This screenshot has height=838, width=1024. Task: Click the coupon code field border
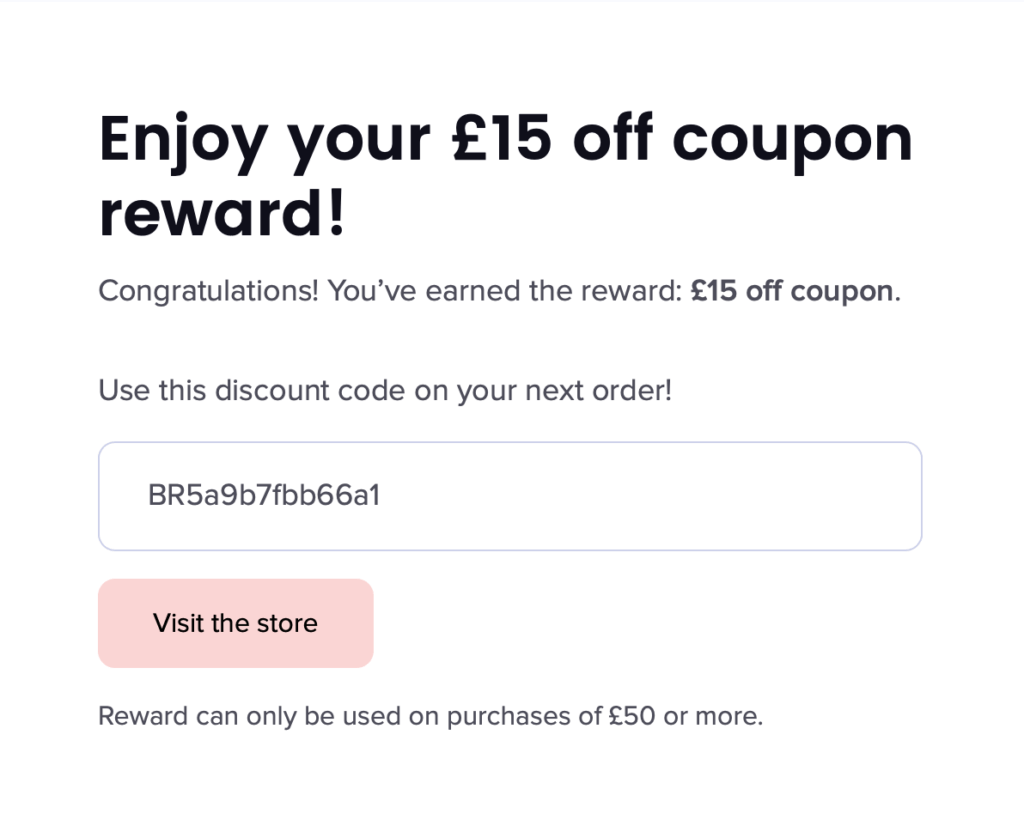pyautogui.click(x=509, y=444)
